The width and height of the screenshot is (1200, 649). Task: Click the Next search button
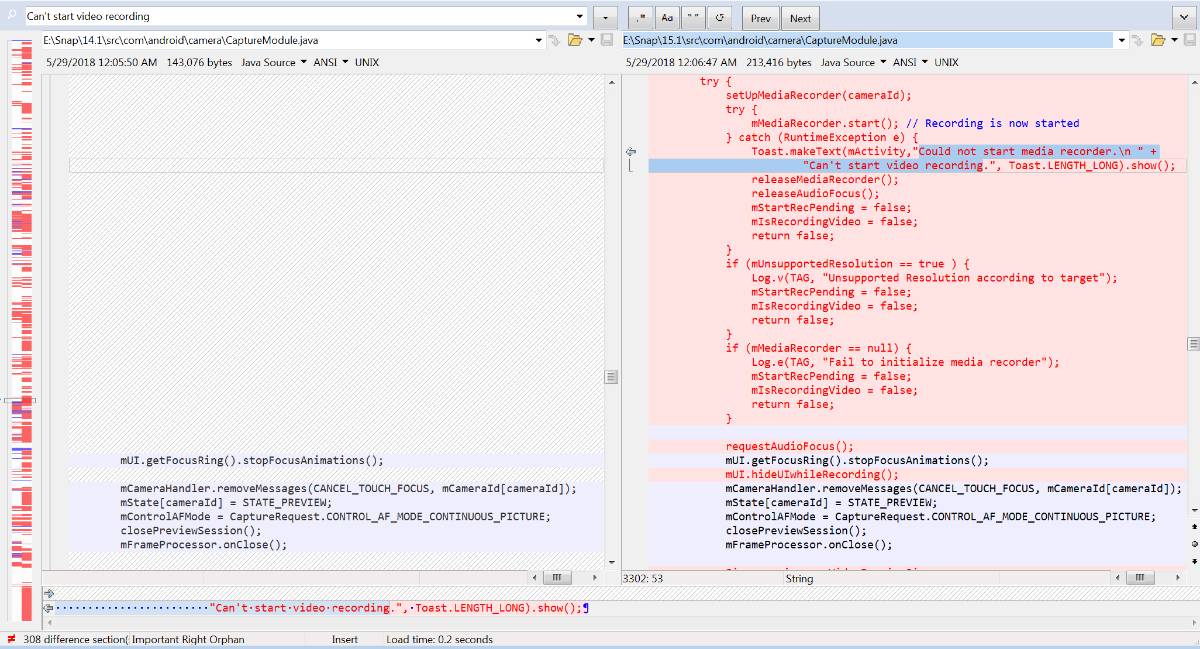pyautogui.click(x=800, y=18)
